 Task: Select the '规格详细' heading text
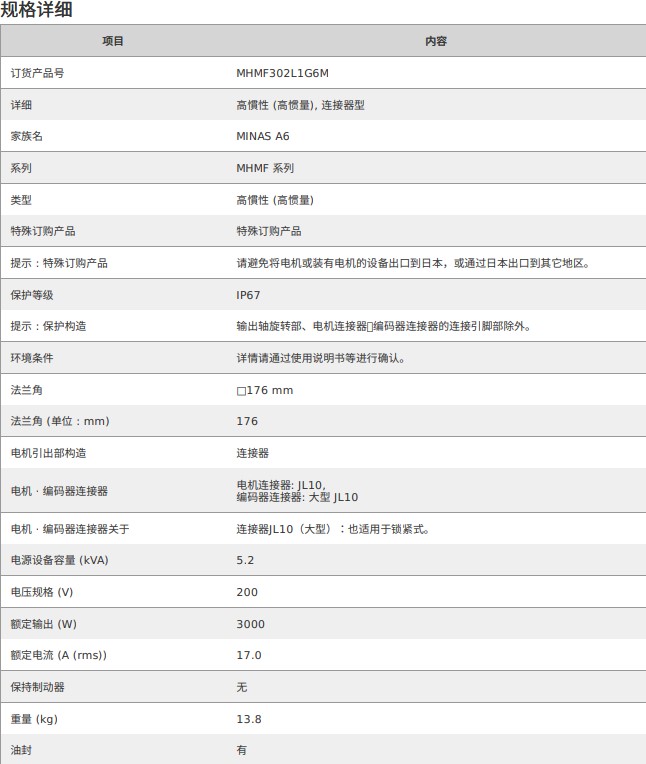click(x=37, y=9)
